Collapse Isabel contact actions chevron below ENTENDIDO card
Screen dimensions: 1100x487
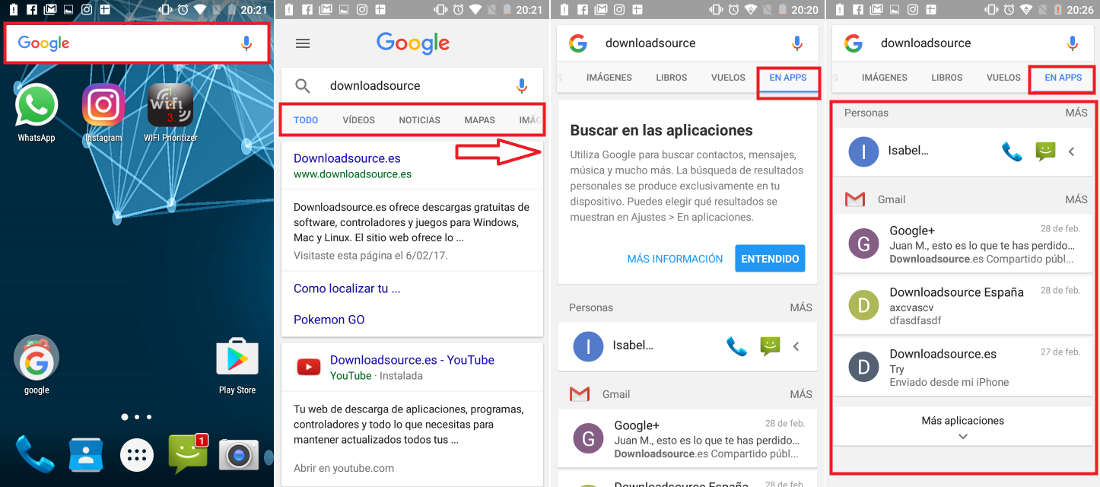(x=796, y=346)
